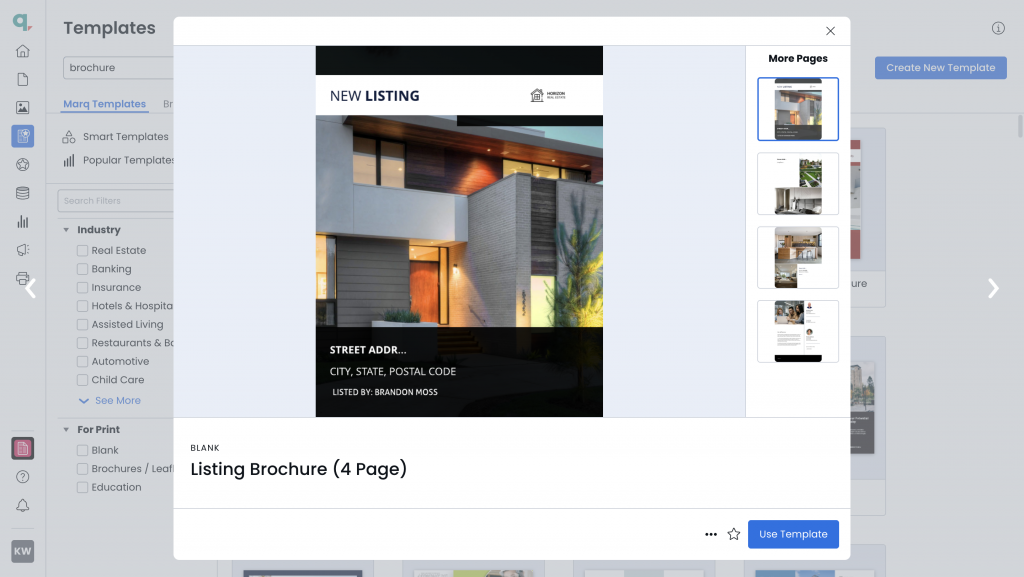Check the Blank filter under For Print
The image size is (1024, 577).
pos(81,450)
